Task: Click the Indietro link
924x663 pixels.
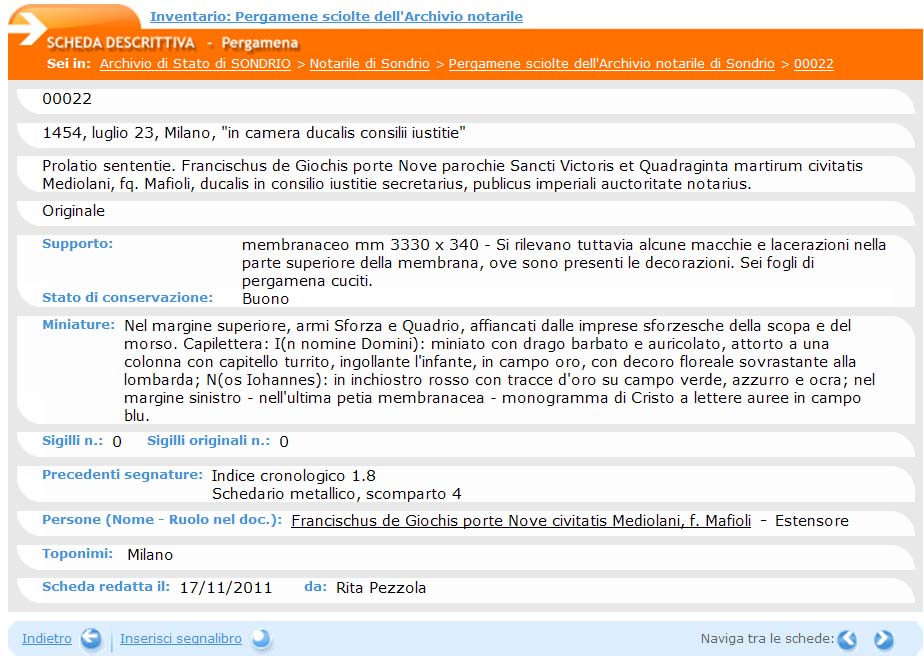Action: (x=47, y=639)
